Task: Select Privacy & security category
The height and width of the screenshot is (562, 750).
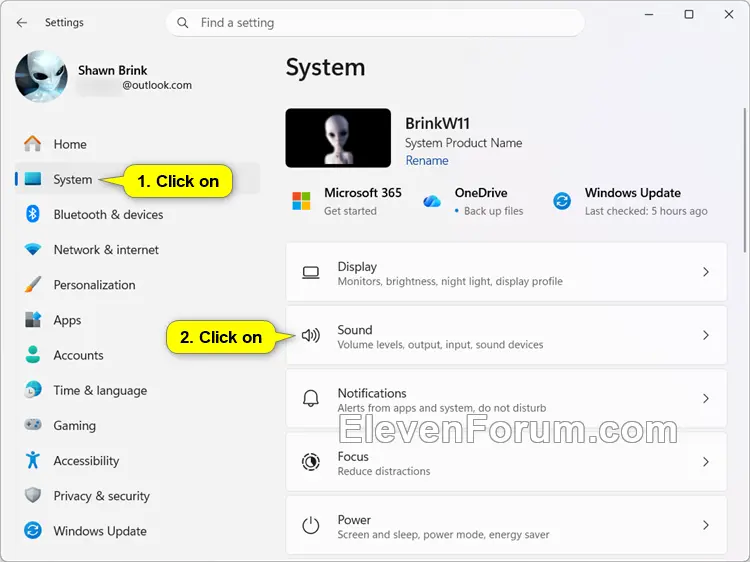Action: click(137, 496)
